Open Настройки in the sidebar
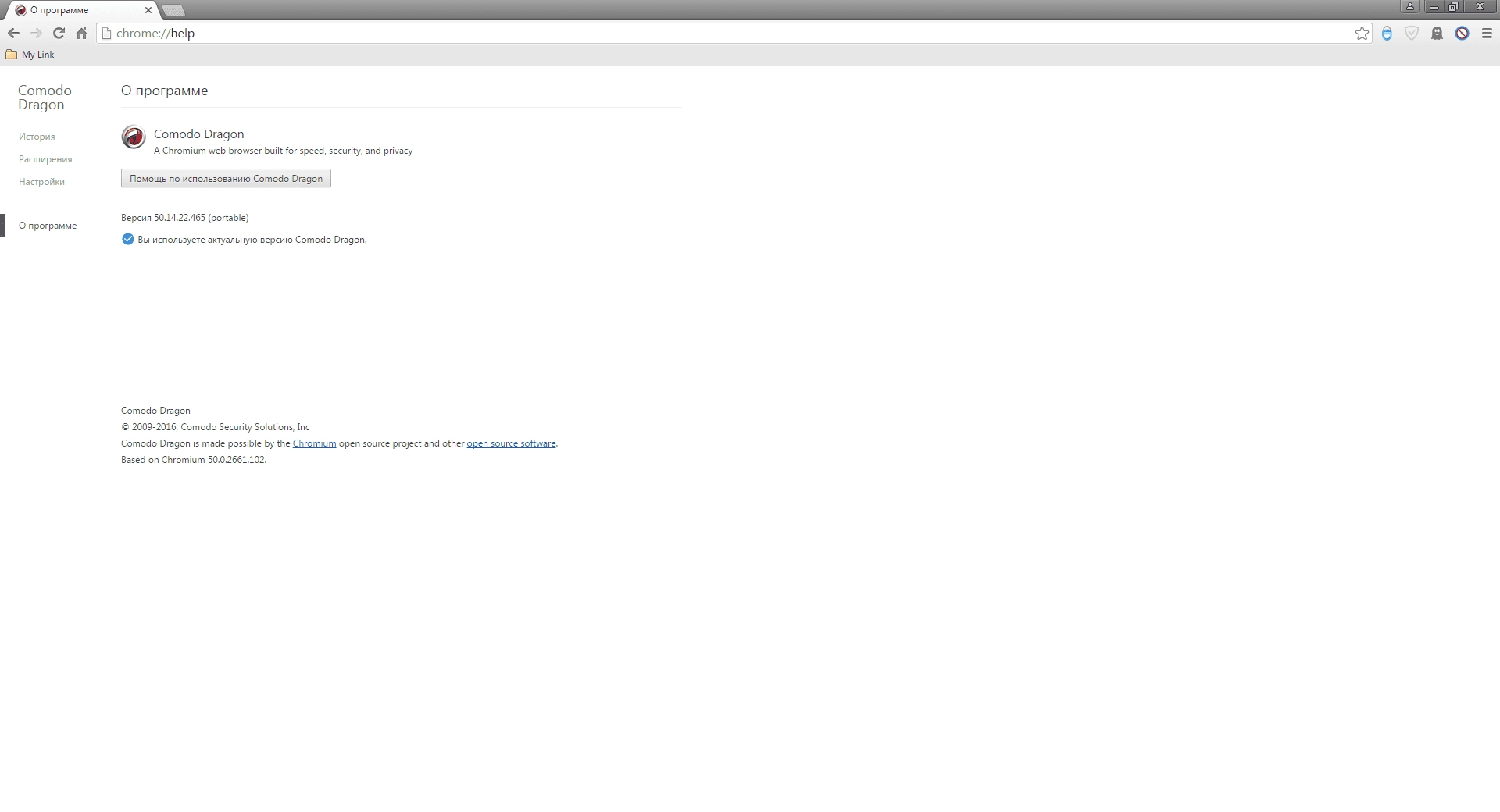 coord(41,182)
